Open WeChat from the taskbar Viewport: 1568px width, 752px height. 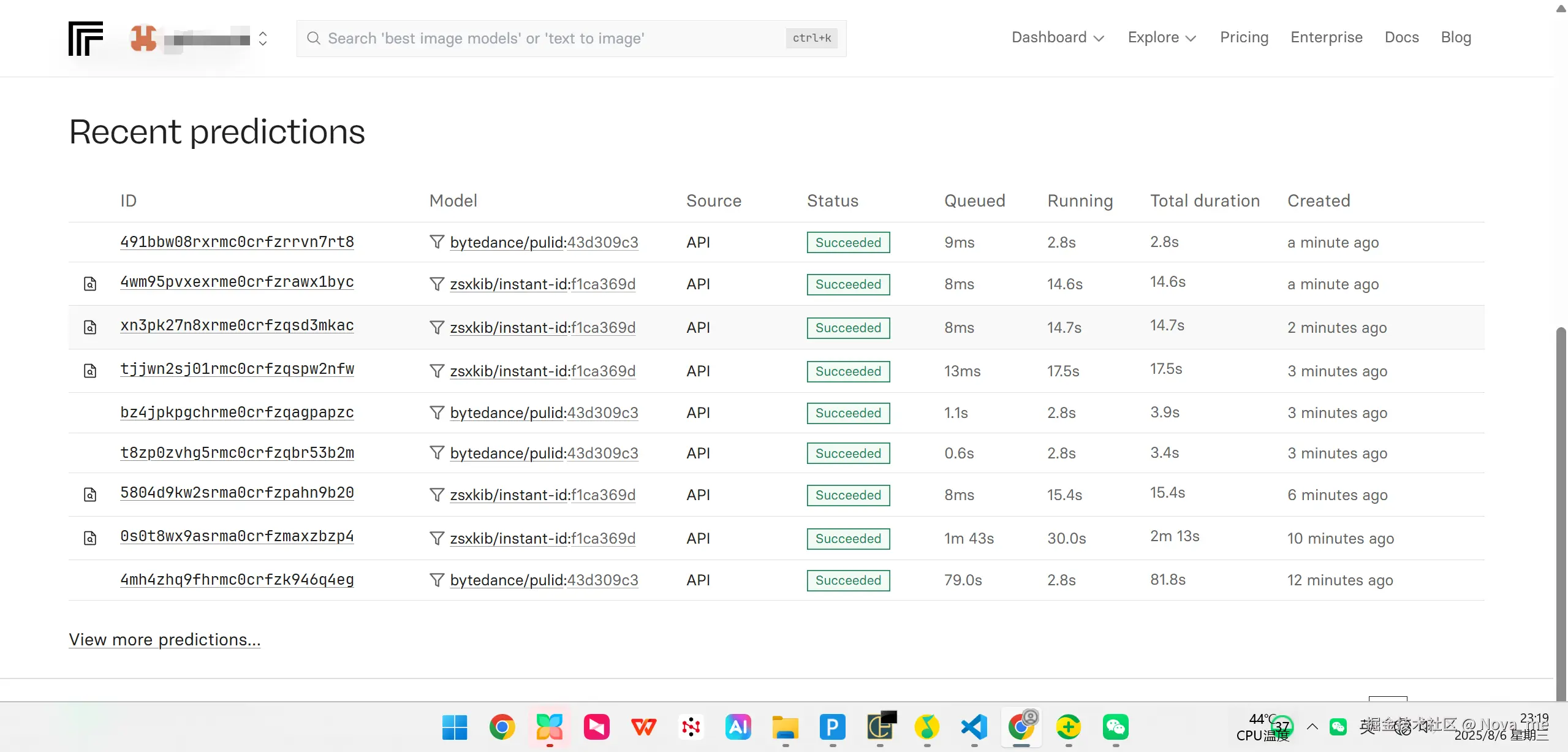(x=1115, y=727)
